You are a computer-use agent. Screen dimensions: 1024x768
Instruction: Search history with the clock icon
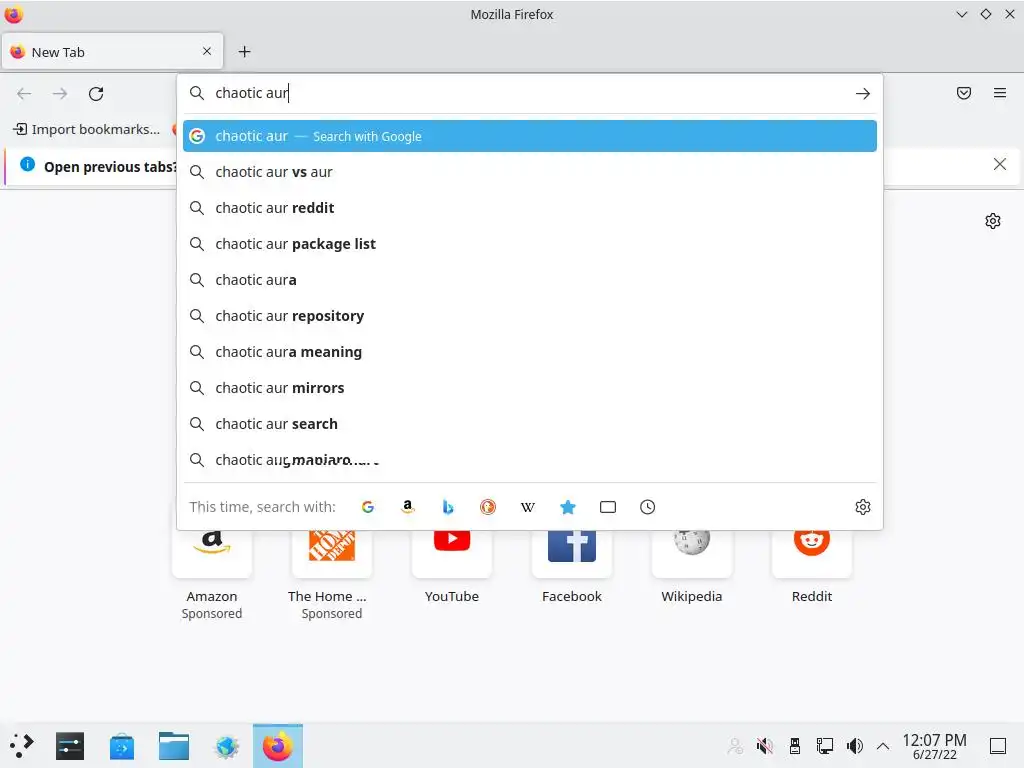pos(647,507)
